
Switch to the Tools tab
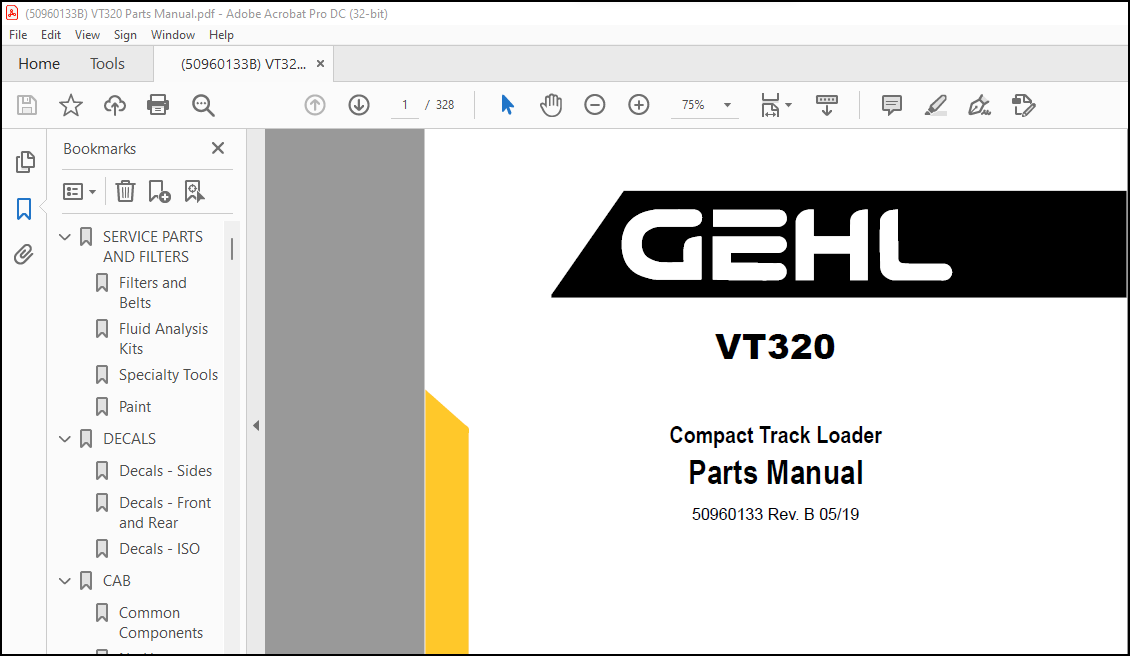pos(107,64)
